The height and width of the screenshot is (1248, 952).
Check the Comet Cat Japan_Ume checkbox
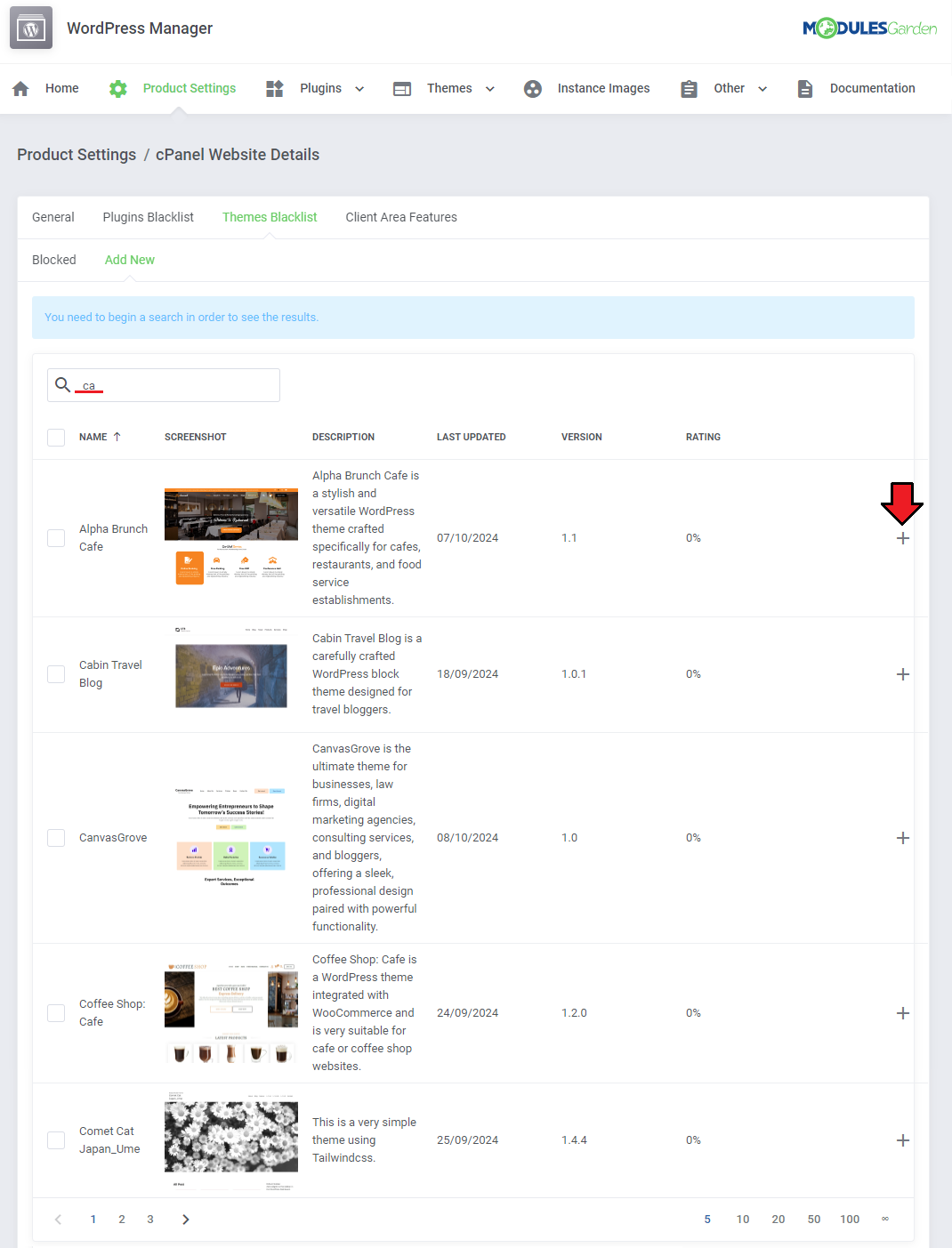[x=56, y=1140]
